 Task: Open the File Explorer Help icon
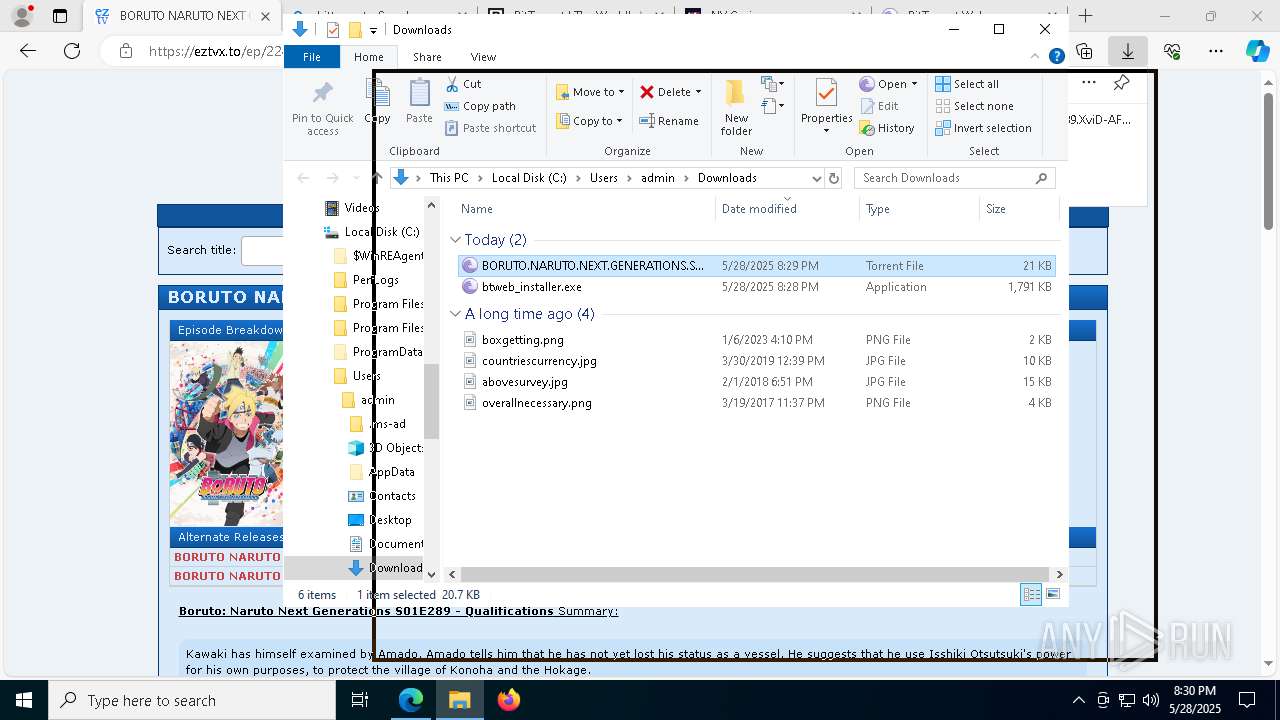(x=1056, y=57)
